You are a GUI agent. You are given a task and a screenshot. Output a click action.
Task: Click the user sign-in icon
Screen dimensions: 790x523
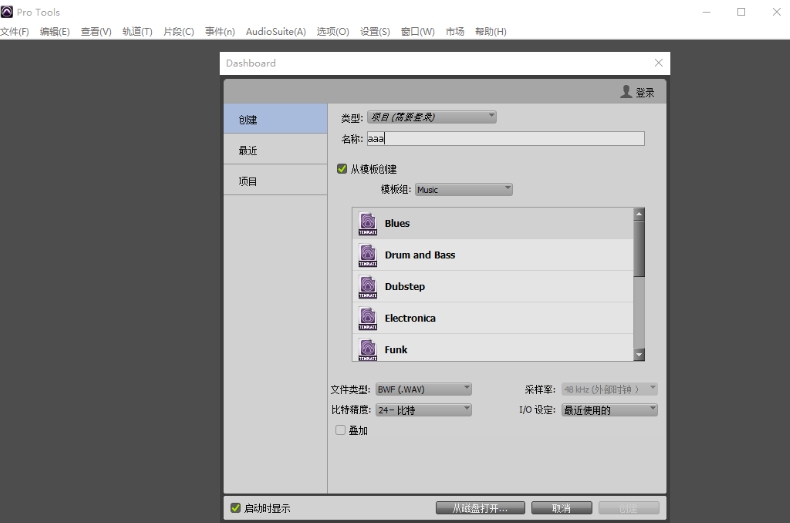[626, 92]
